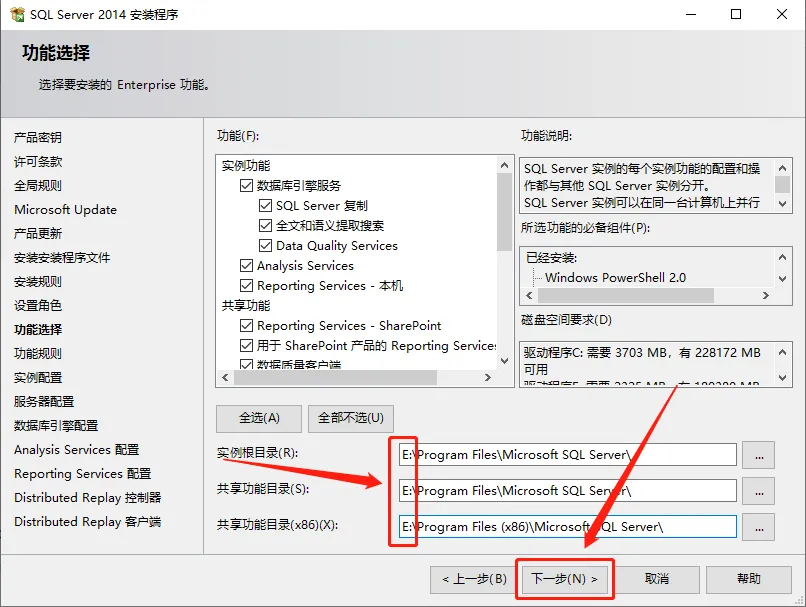Select the 许可条款 step in sidebar
The image size is (806, 607).
pos(38,161)
